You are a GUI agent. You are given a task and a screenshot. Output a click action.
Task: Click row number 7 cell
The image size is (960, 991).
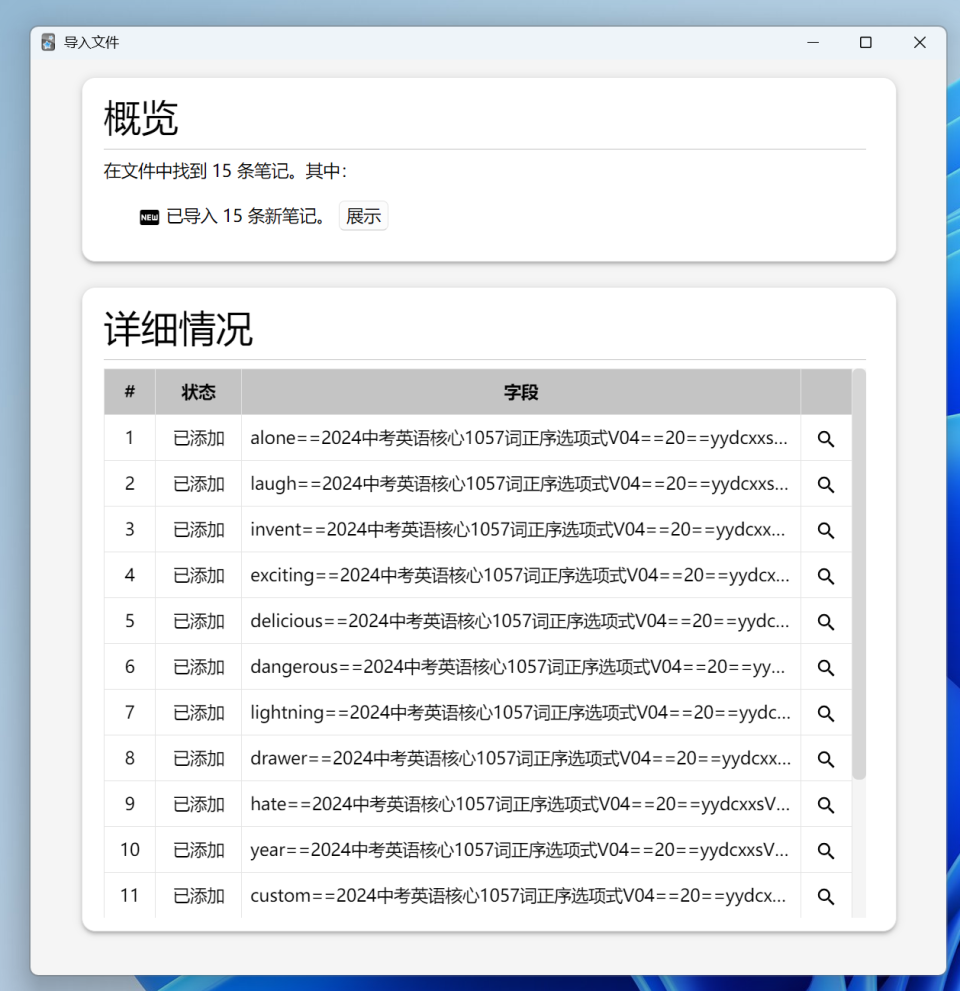130,712
